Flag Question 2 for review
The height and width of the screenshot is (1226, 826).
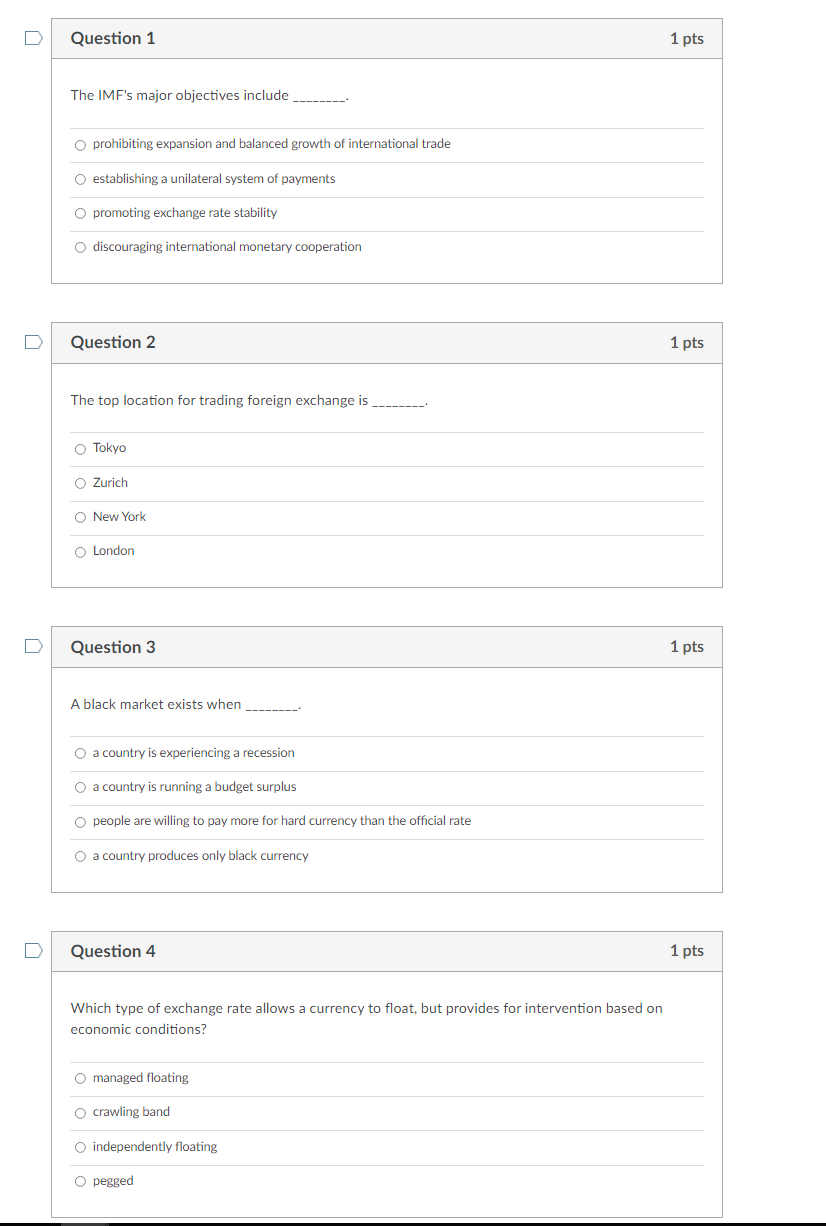[32, 341]
